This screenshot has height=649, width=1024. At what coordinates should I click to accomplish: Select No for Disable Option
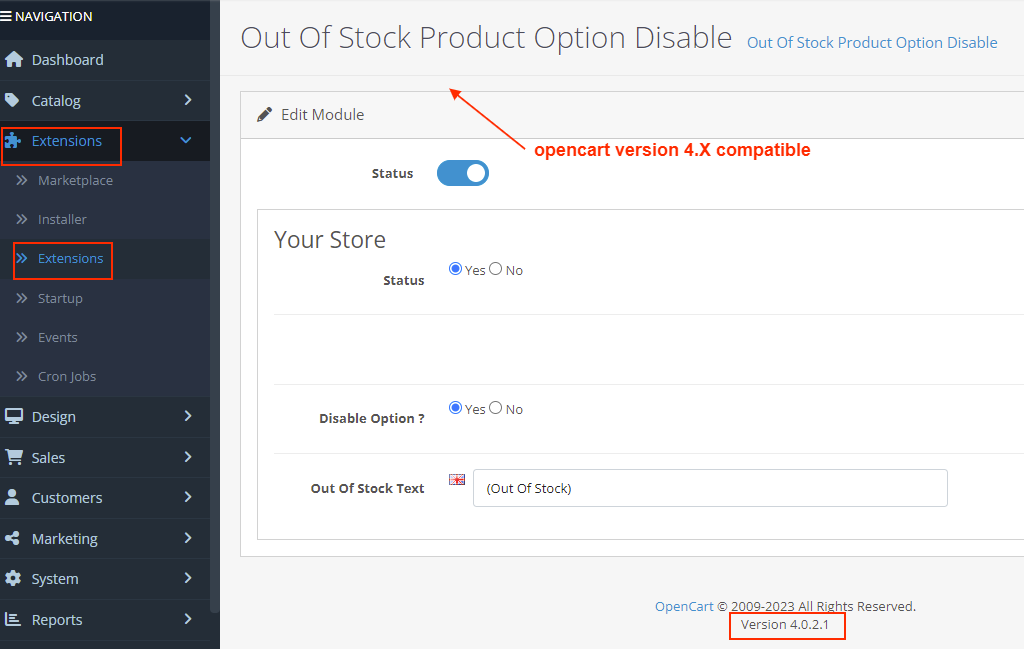click(x=496, y=408)
